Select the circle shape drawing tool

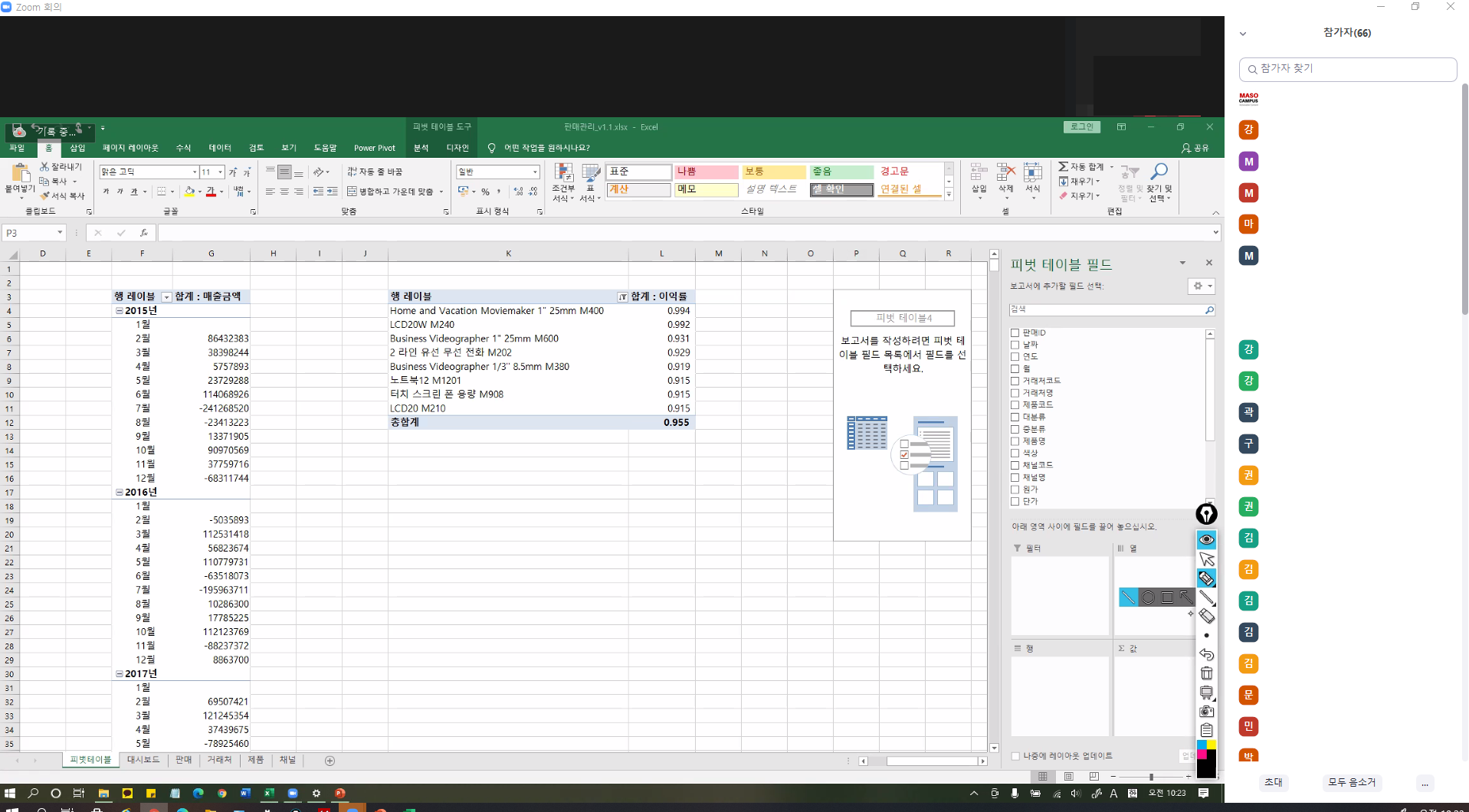click(x=1148, y=598)
